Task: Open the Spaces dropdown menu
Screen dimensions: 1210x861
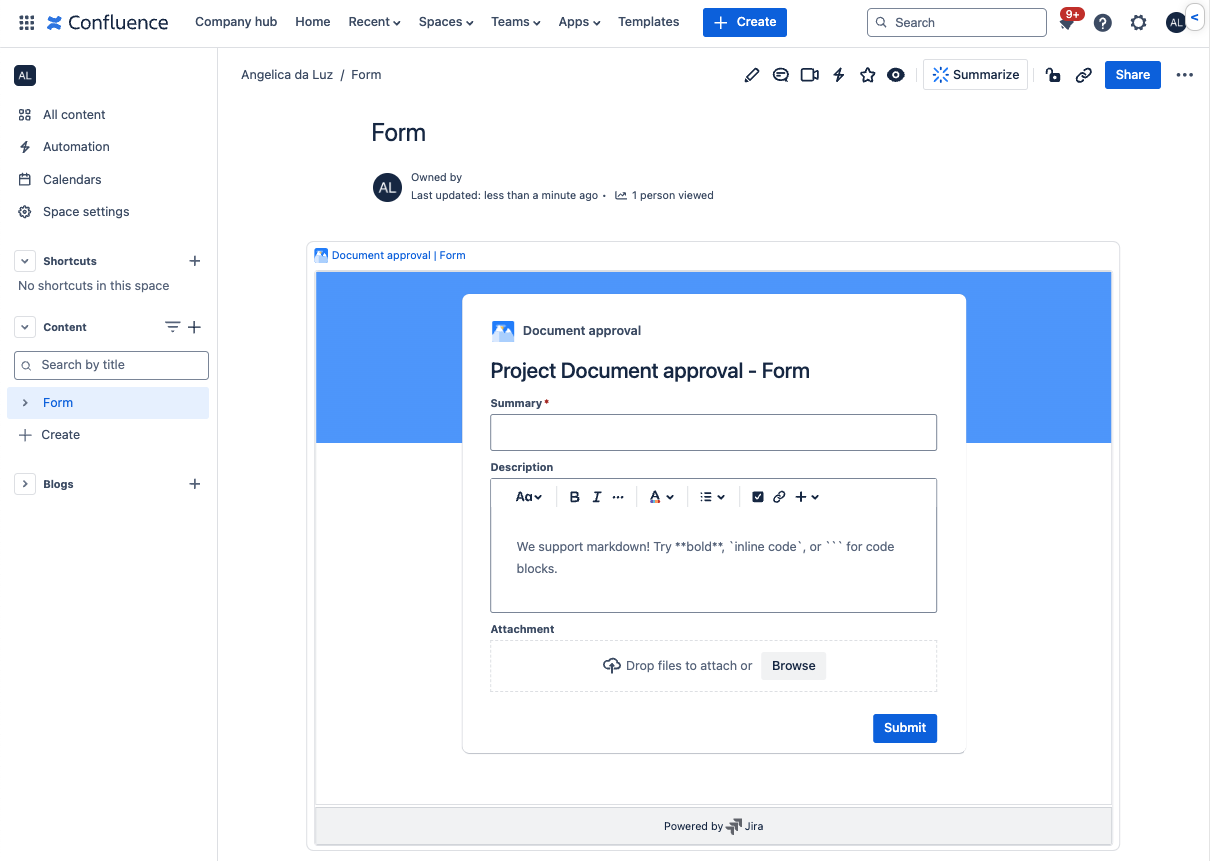Action: [x=446, y=22]
